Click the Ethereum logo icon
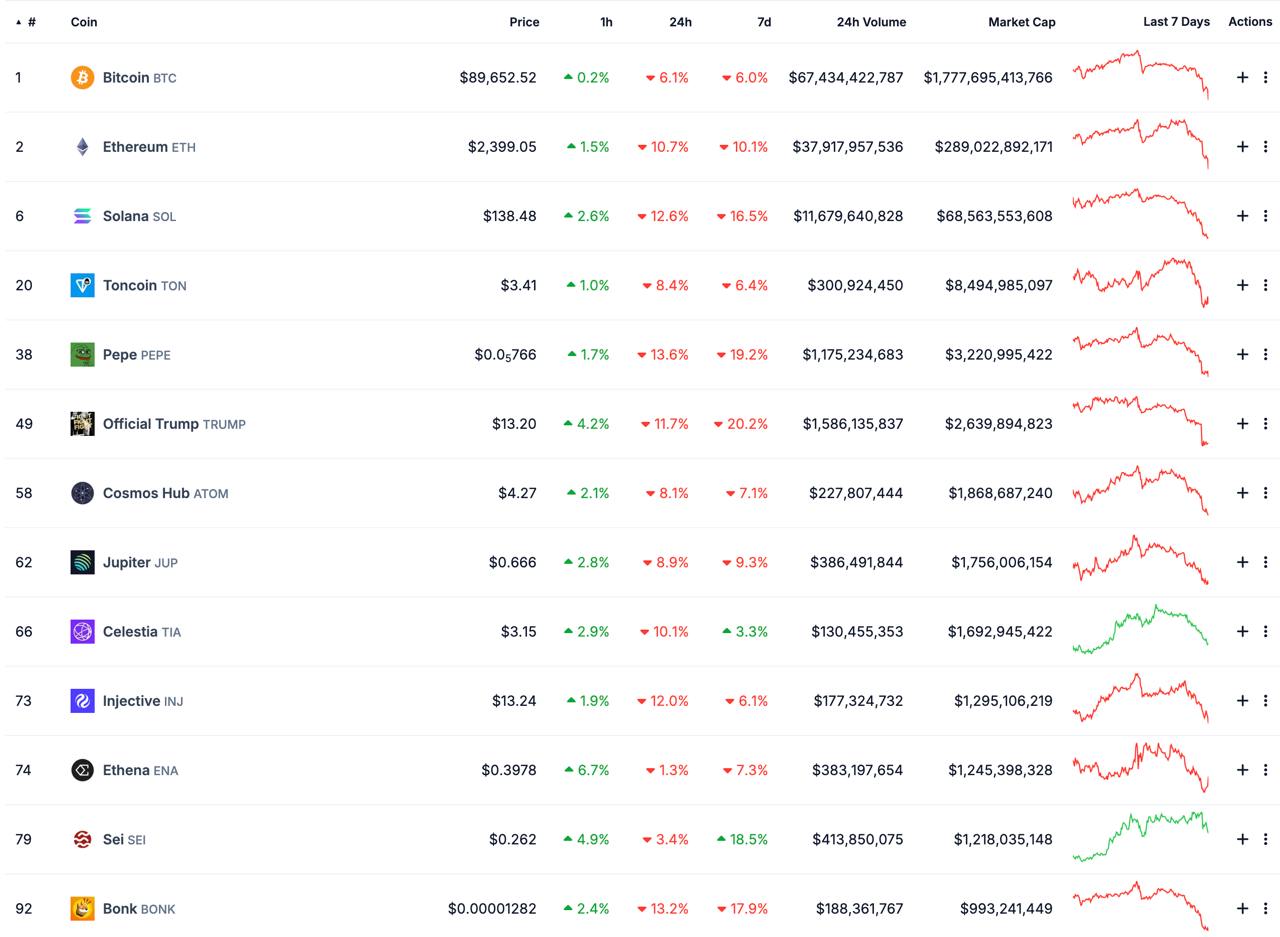This screenshot has width=1280, height=937. coord(82,146)
